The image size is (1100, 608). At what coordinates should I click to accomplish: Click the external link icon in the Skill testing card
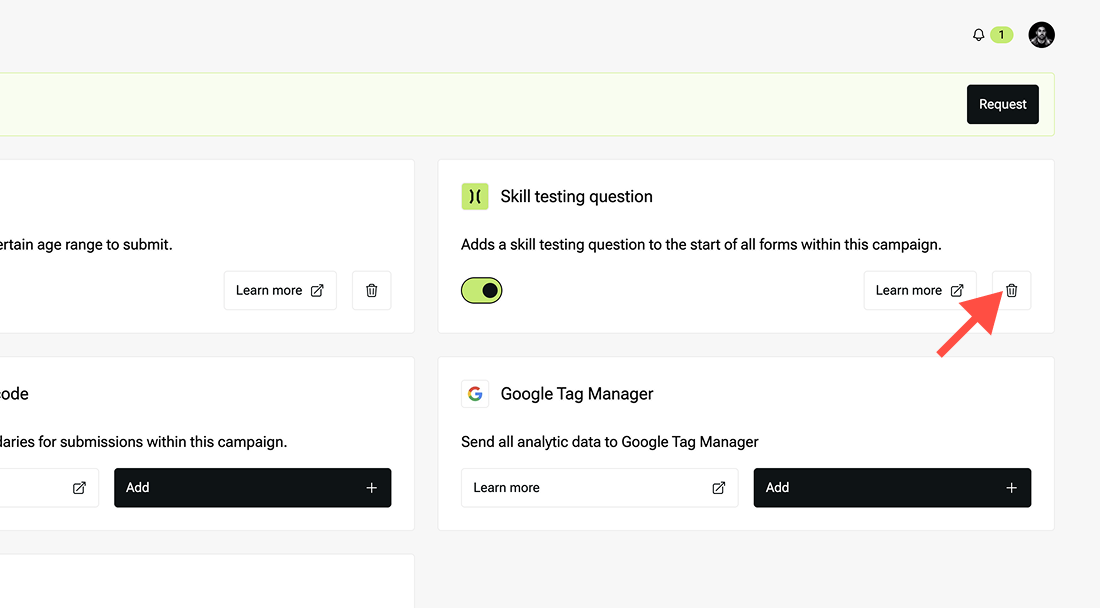(957, 290)
